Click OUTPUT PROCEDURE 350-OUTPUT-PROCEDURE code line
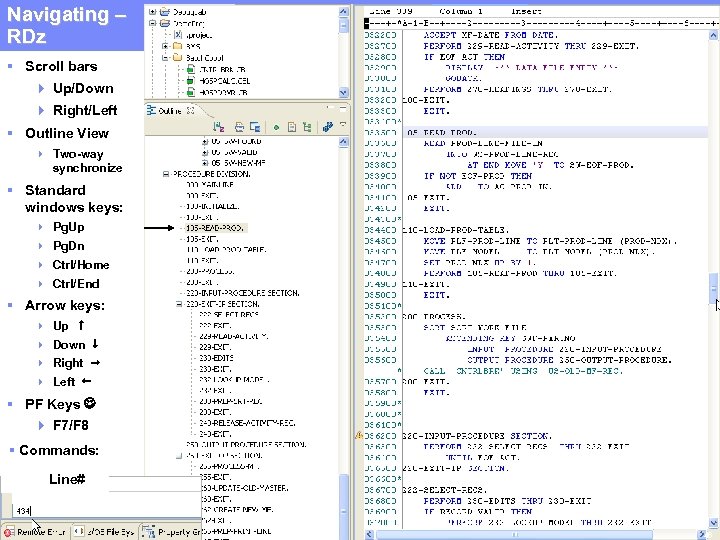The width and height of the screenshot is (720, 540). (x=570, y=360)
